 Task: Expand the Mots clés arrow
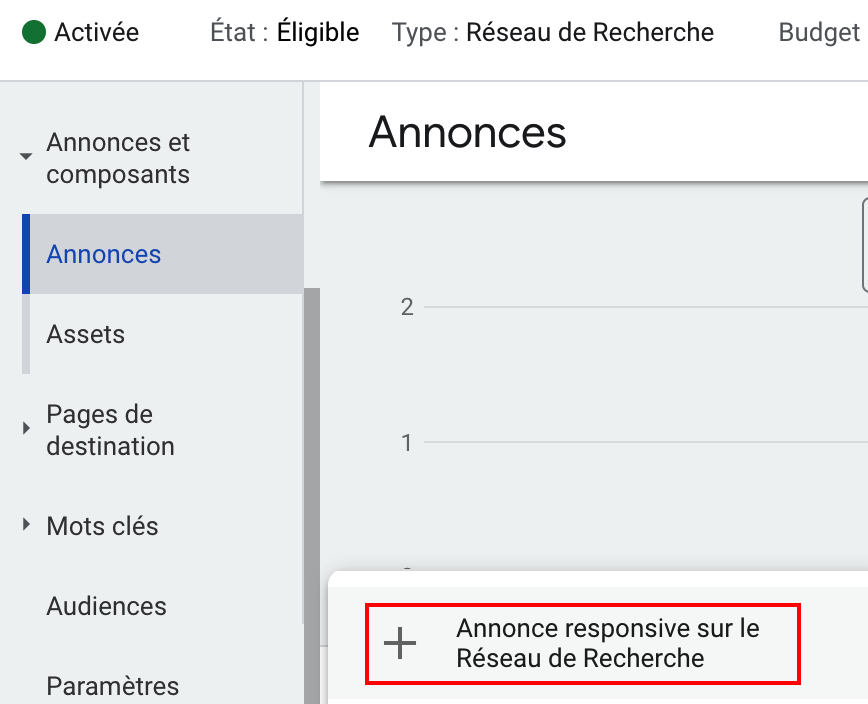(26, 525)
